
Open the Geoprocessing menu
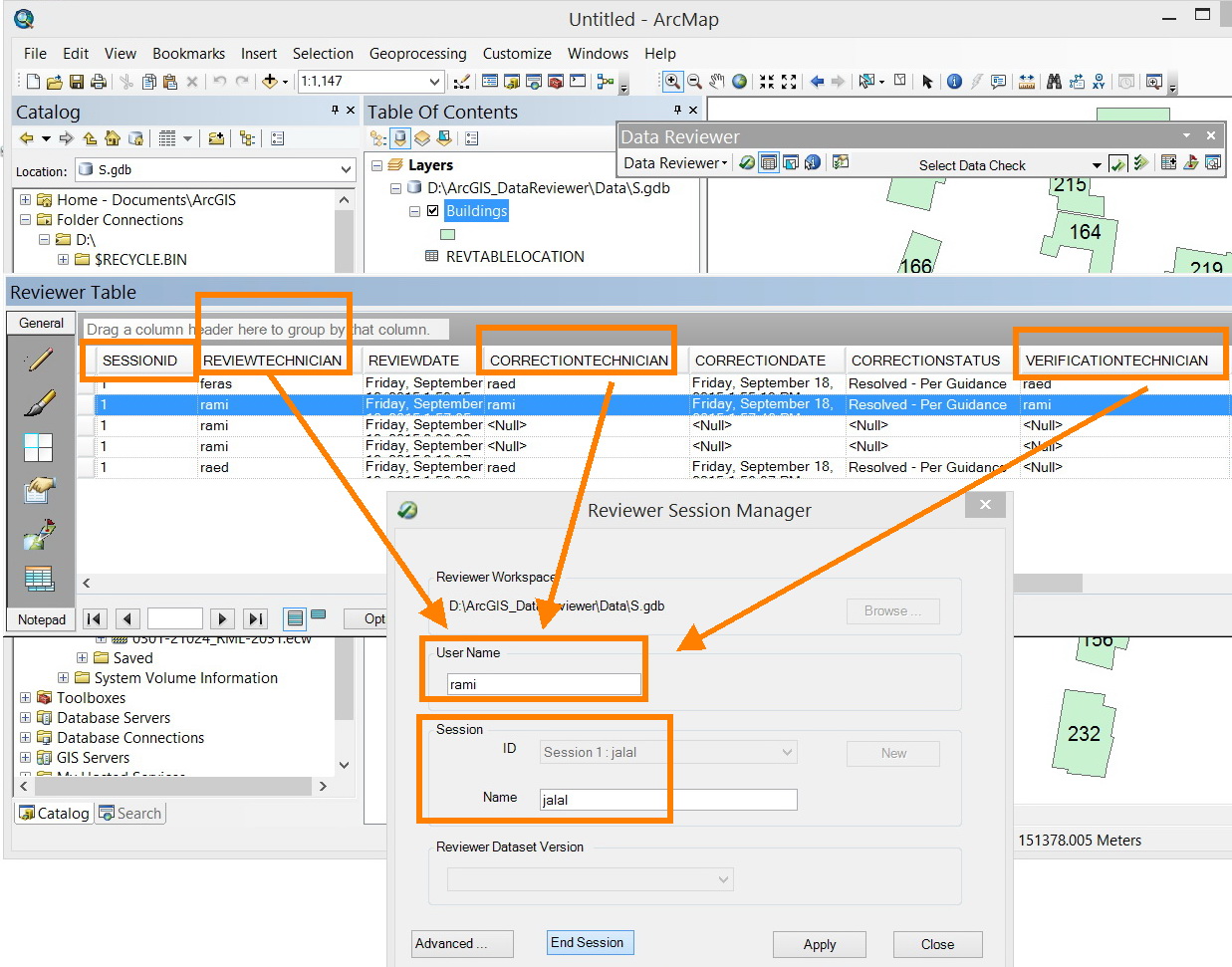pyautogui.click(x=417, y=54)
